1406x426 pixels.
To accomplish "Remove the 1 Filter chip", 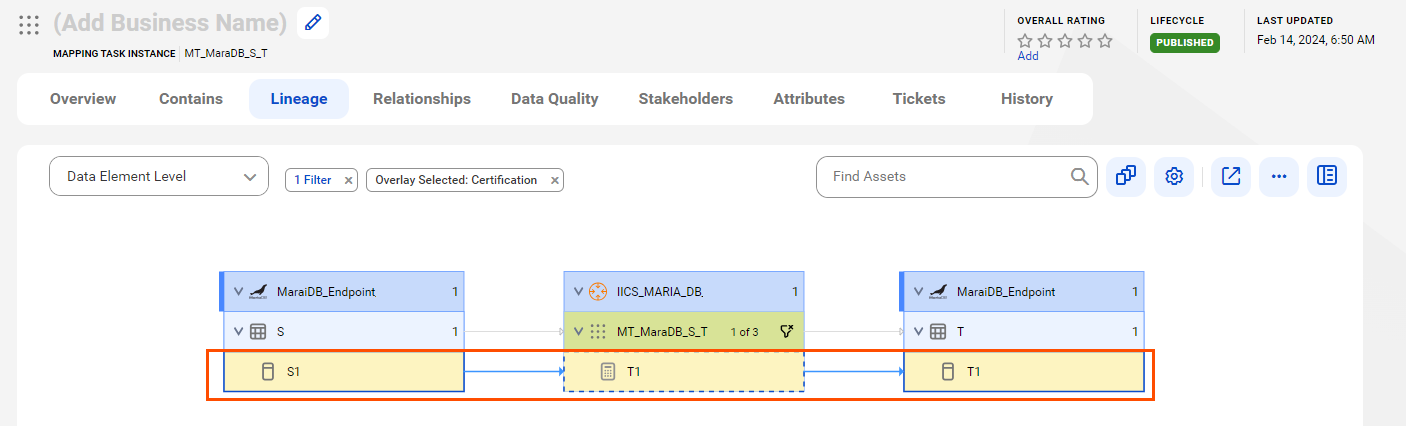I will coord(348,180).
